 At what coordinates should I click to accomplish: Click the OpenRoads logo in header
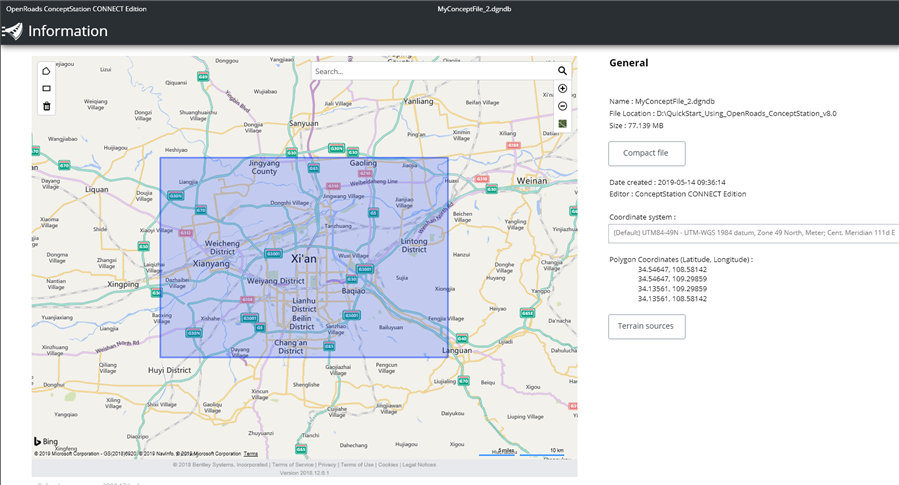pyautogui.click(x=12, y=31)
